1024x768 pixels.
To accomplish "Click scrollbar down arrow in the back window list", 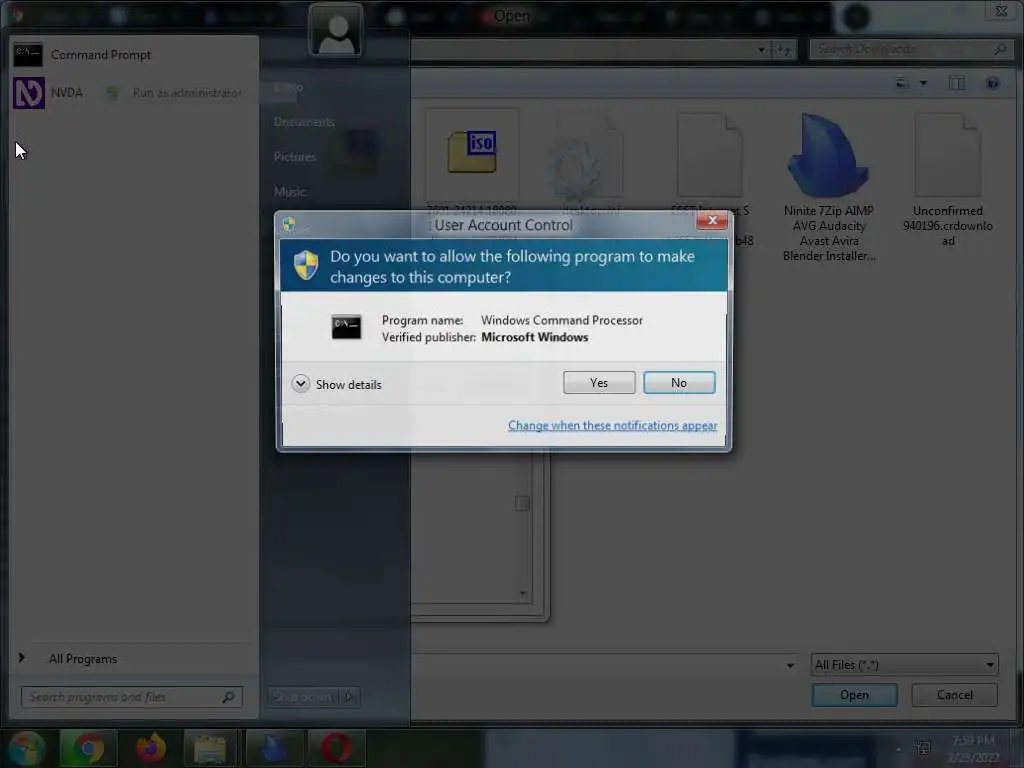I will tap(522, 593).
